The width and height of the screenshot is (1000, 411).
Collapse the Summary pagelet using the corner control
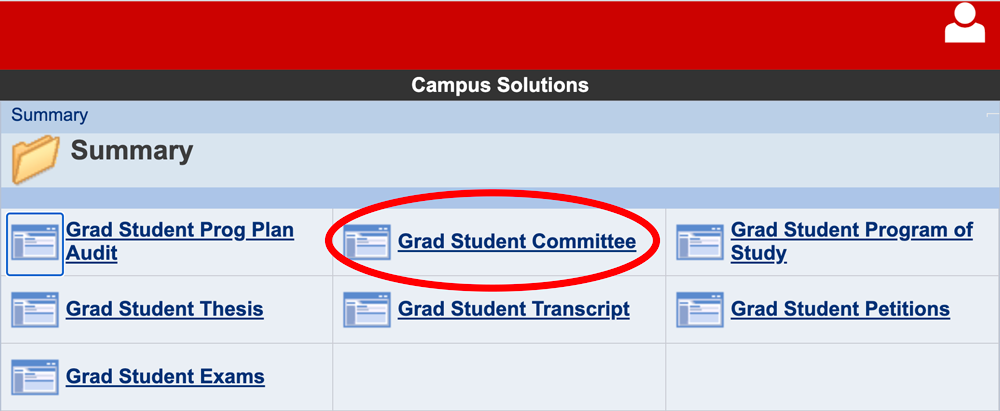(992, 114)
